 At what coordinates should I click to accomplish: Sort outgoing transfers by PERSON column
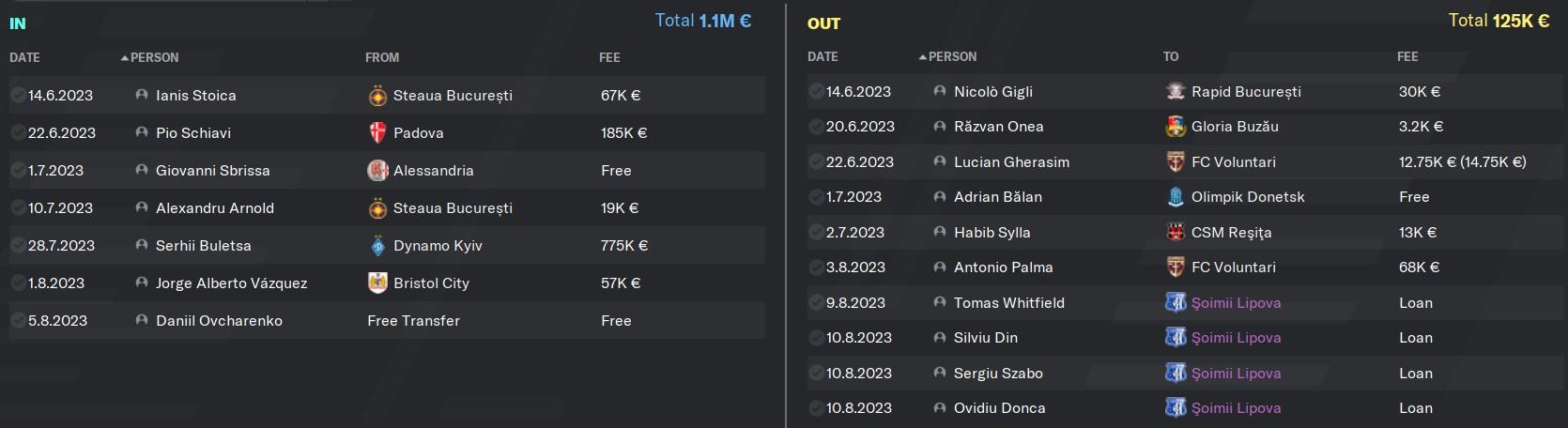click(952, 56)
